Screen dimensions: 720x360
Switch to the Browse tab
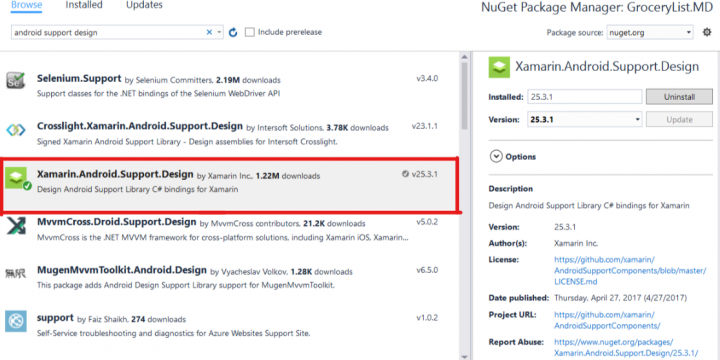(27, 5)
